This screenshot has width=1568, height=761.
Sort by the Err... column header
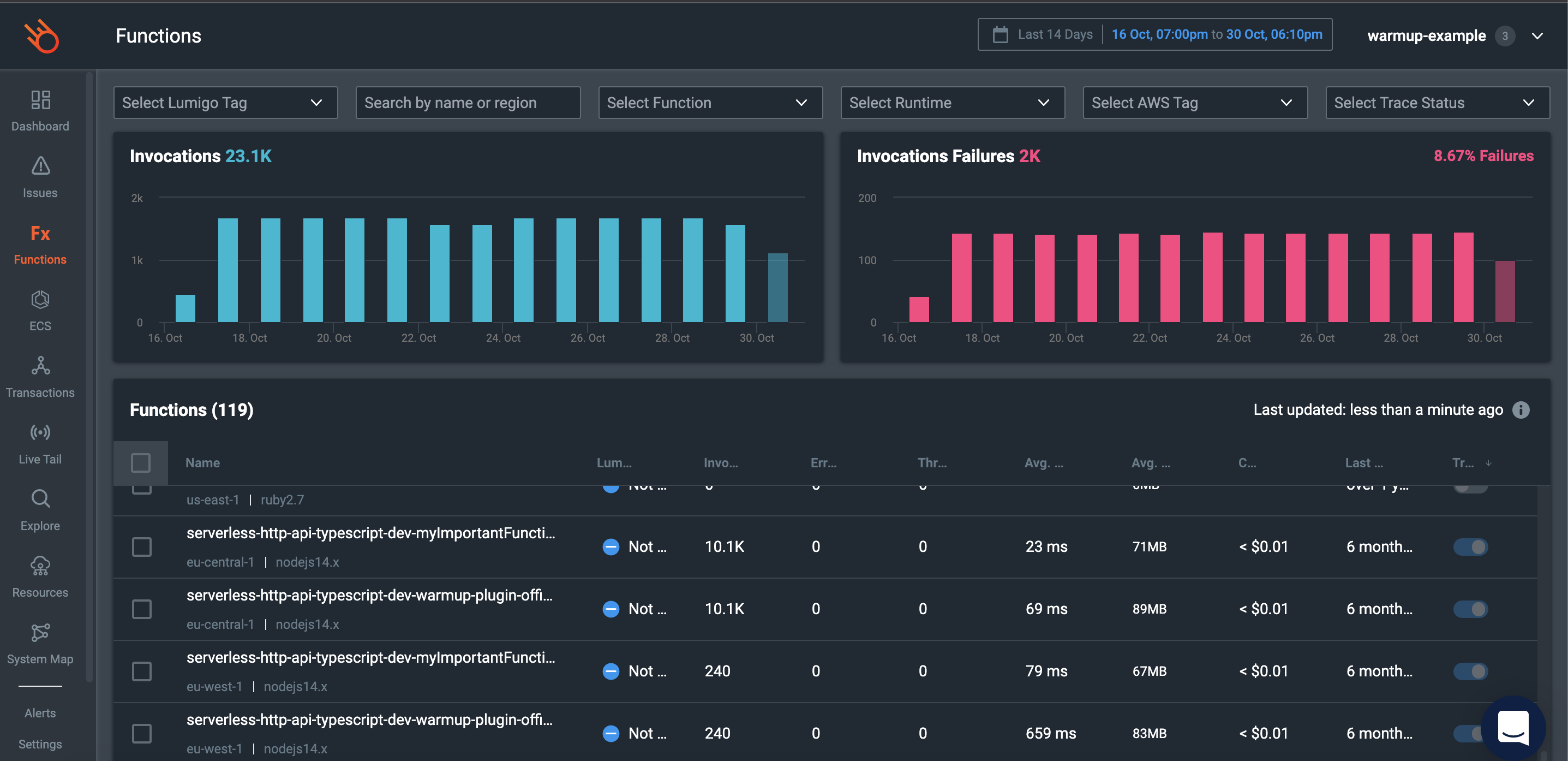823,462
